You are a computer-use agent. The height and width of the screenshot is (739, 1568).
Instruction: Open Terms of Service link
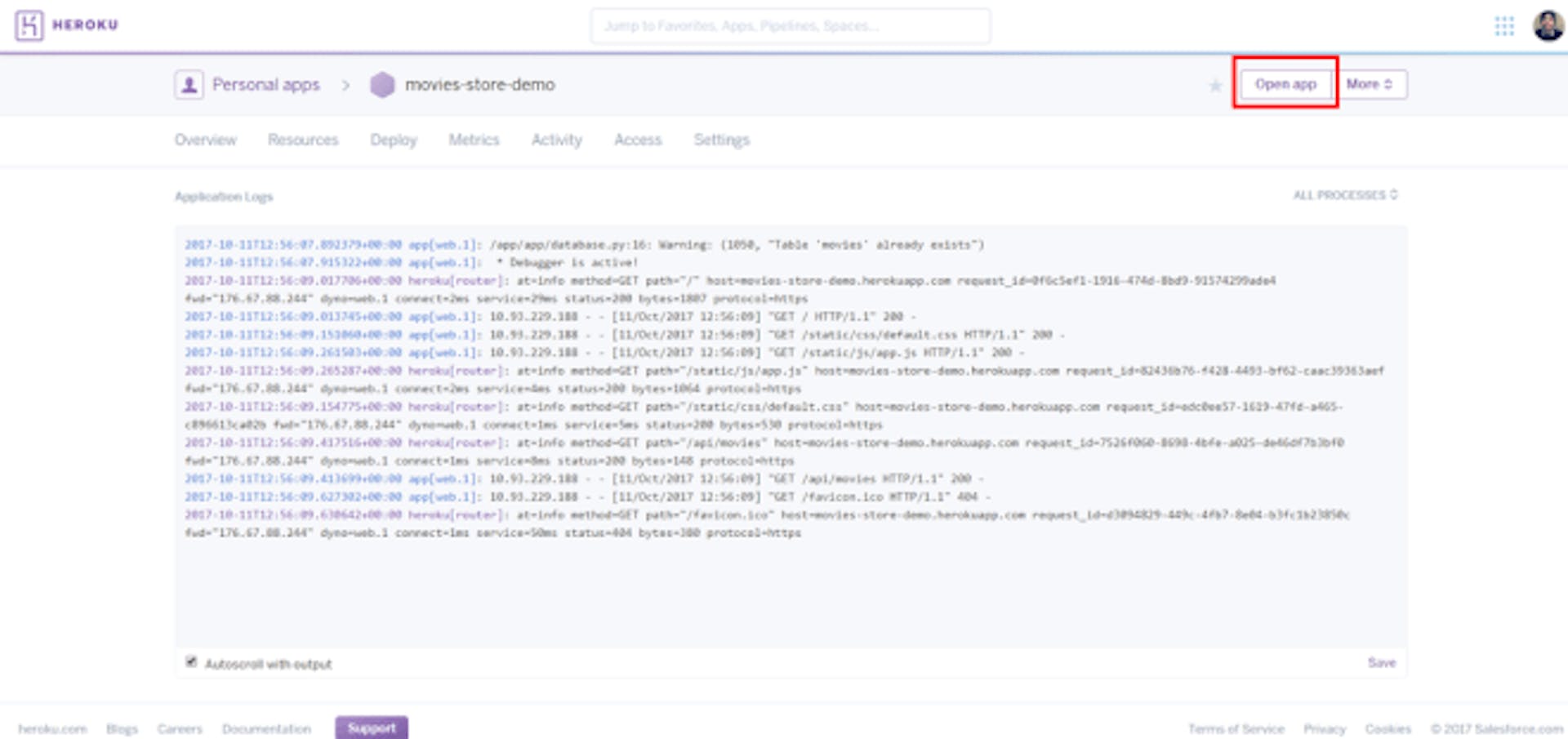1236,728
